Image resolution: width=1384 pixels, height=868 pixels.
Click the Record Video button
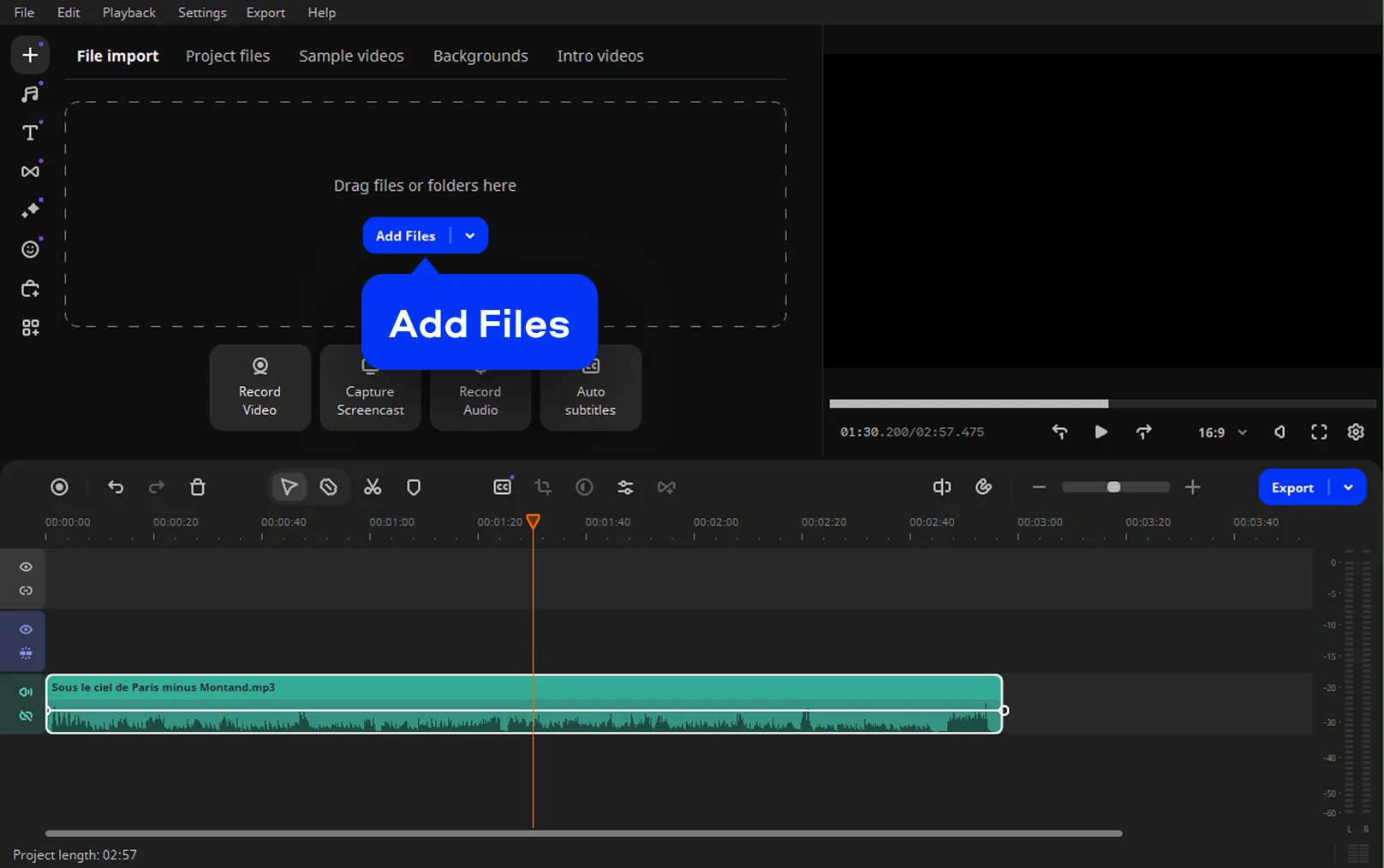click(x=259, y=388)
